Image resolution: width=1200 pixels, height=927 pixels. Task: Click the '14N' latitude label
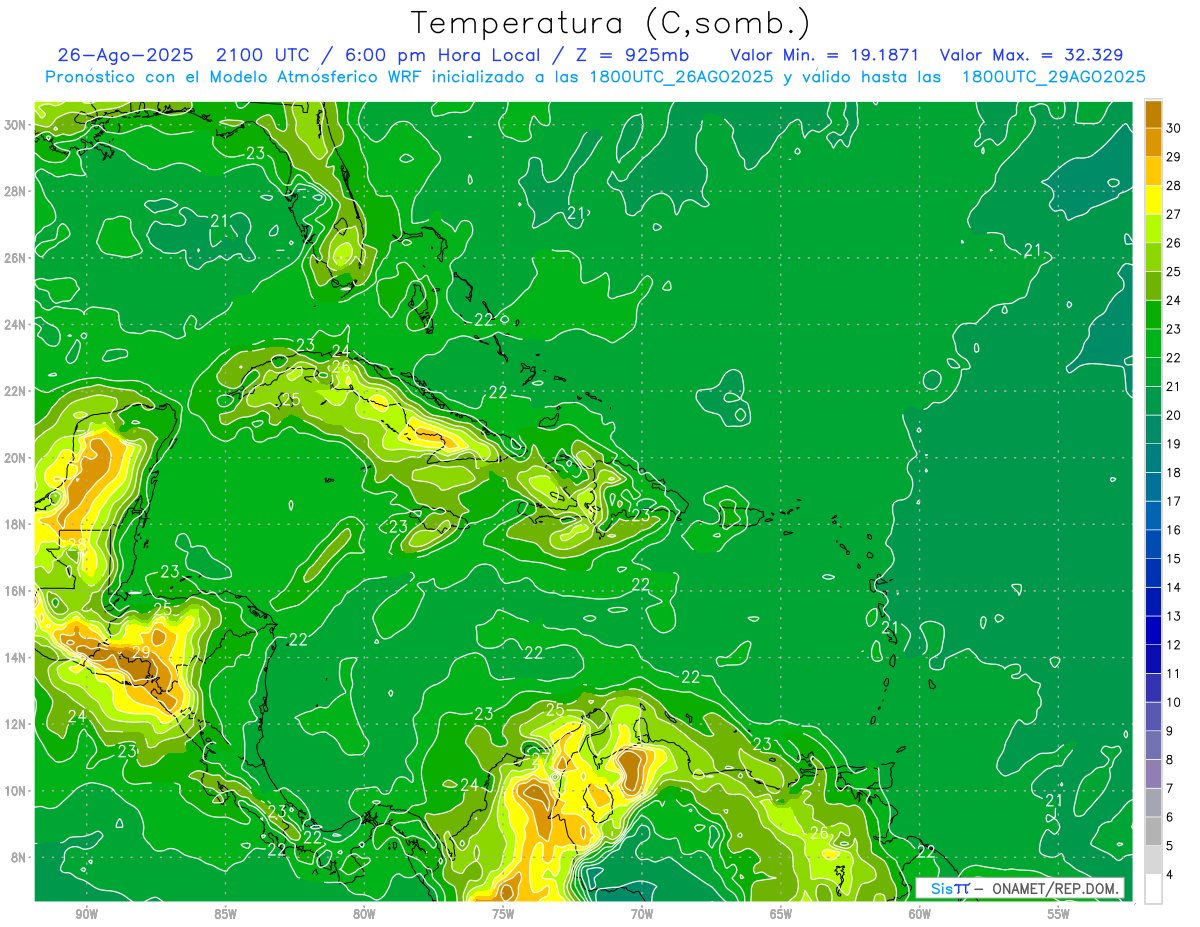(x=15, y=658)
